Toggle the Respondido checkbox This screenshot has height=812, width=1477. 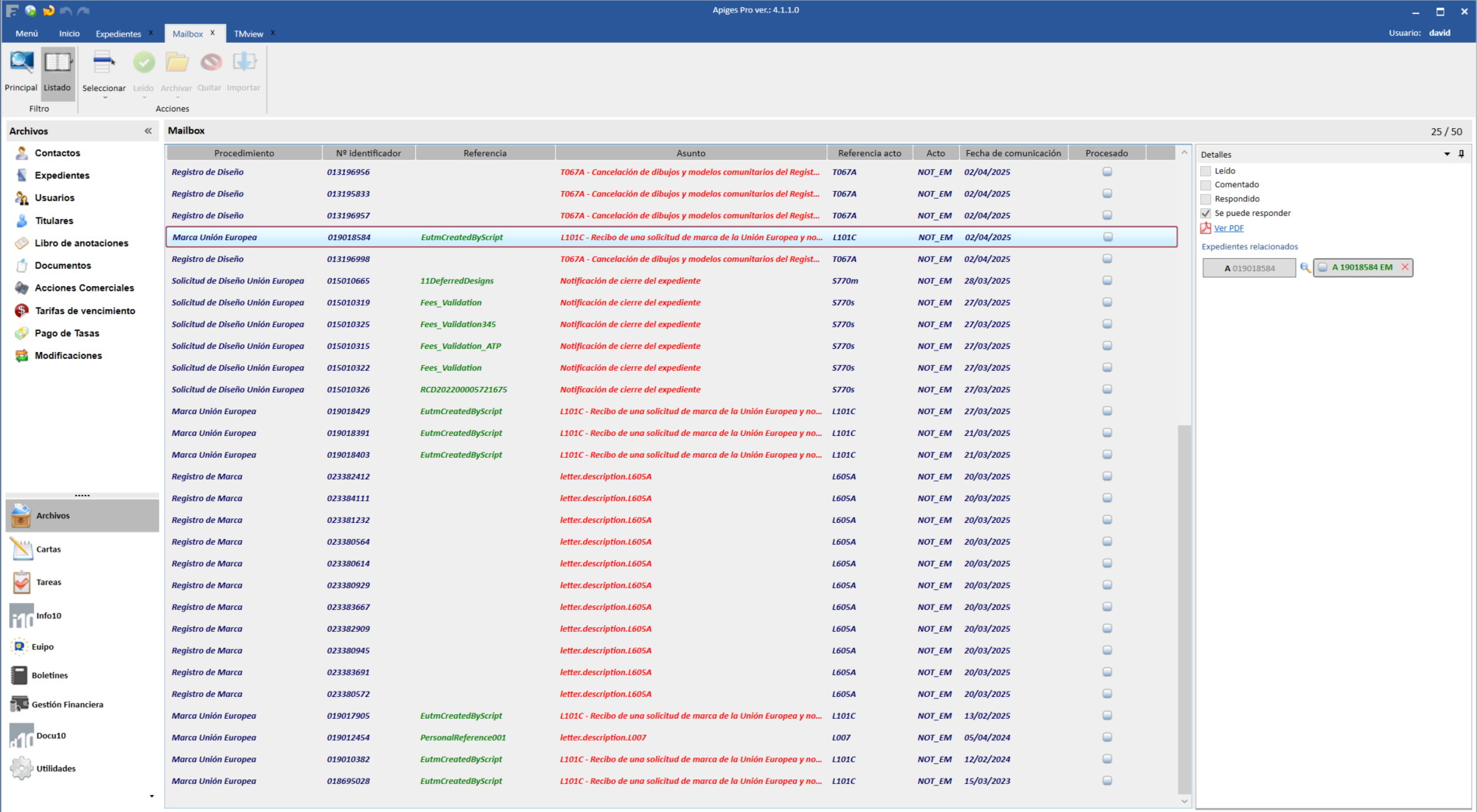(1206, 199)
